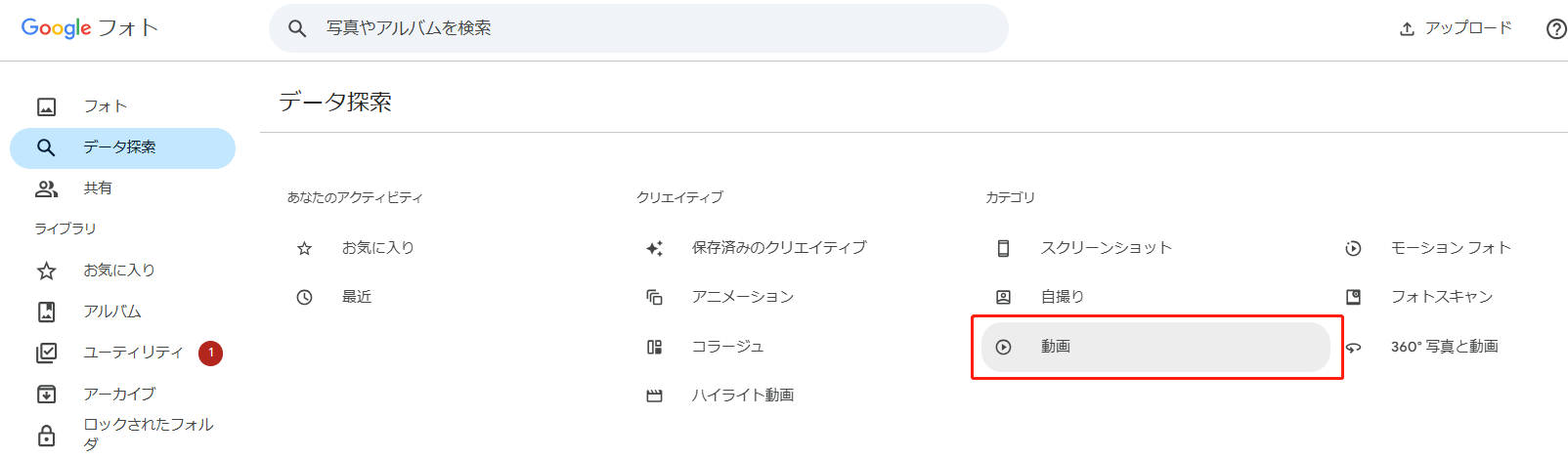1568x458 pixels.
Task: Open アーカイブ in the sidebar
Action: pyautogui.click(x=118, y=394)
